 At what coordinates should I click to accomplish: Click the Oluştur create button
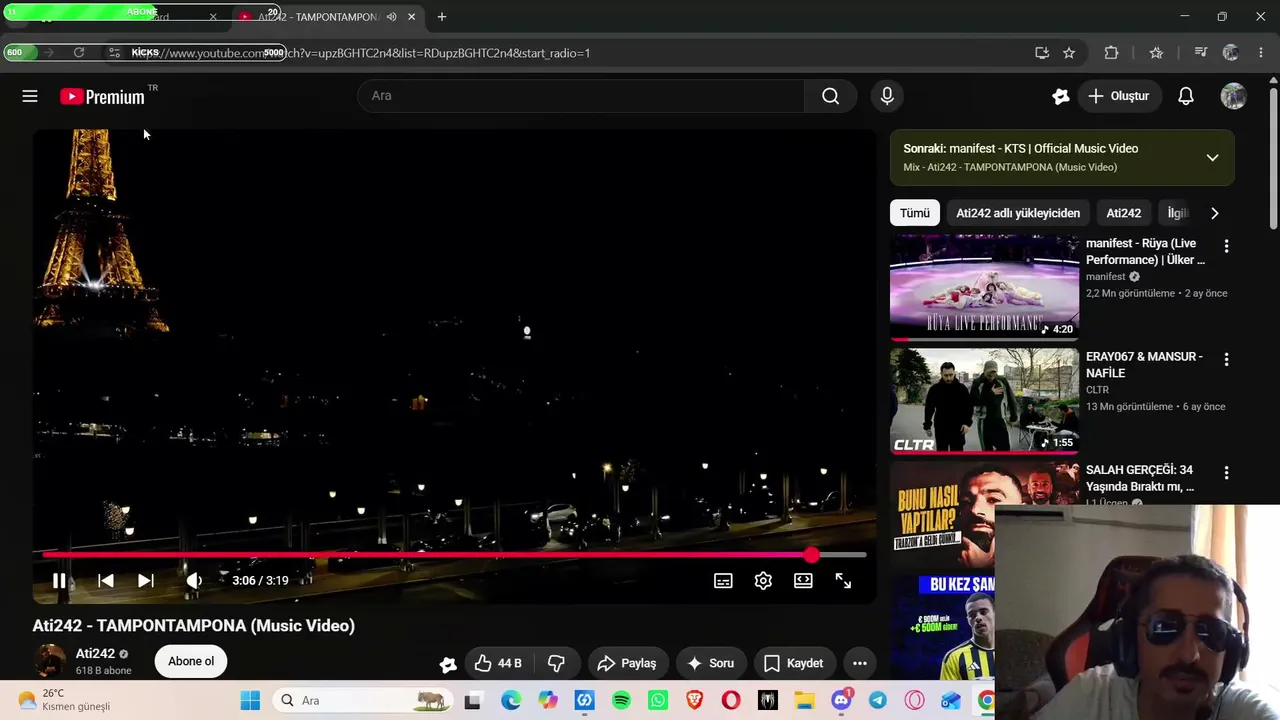pyautogui.click(x=1118, y=96)
